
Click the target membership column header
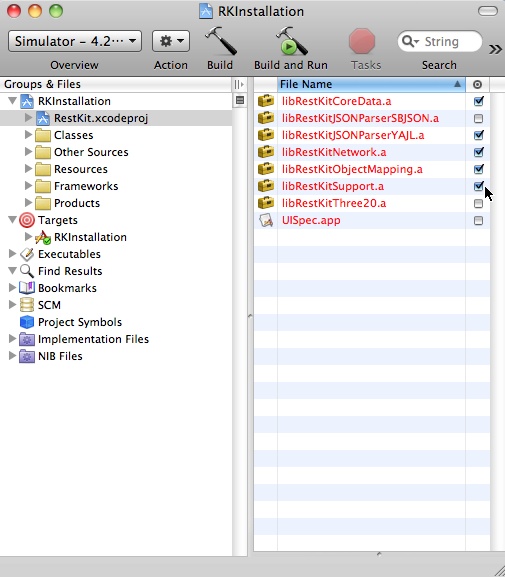click(477, 84)
